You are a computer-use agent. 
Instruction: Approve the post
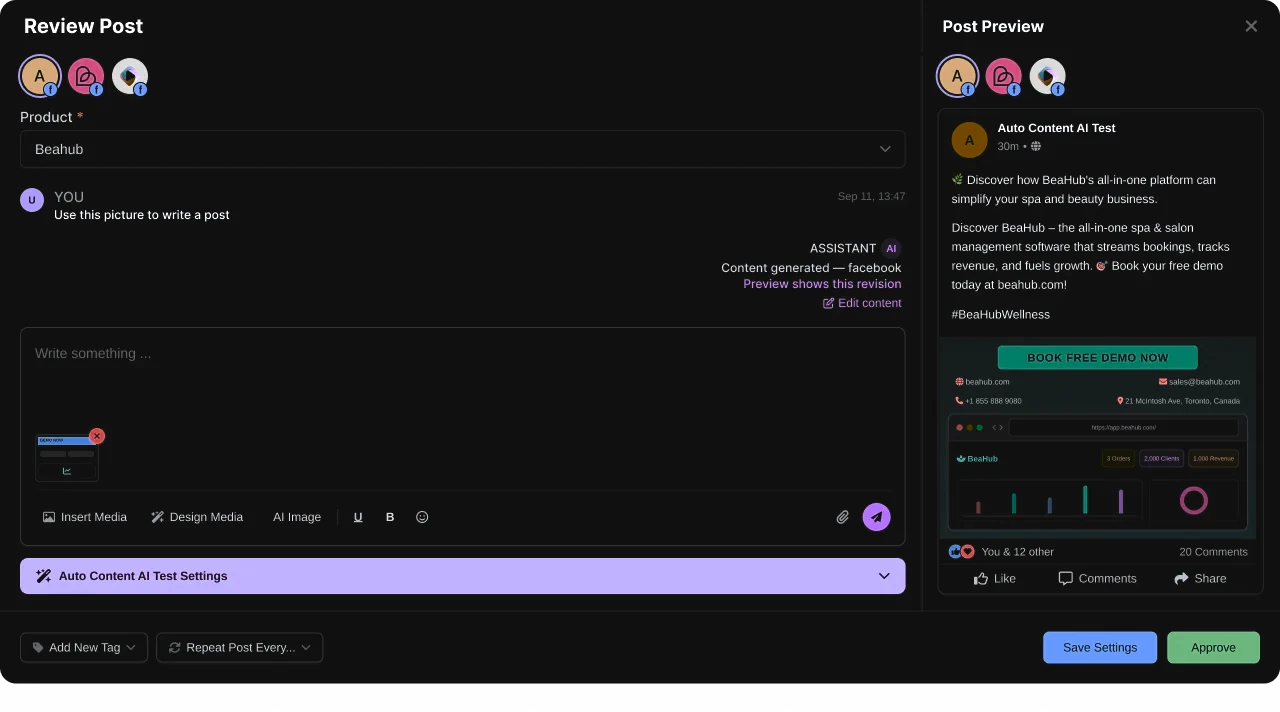pyautogui.click(x=1214, y=648)
